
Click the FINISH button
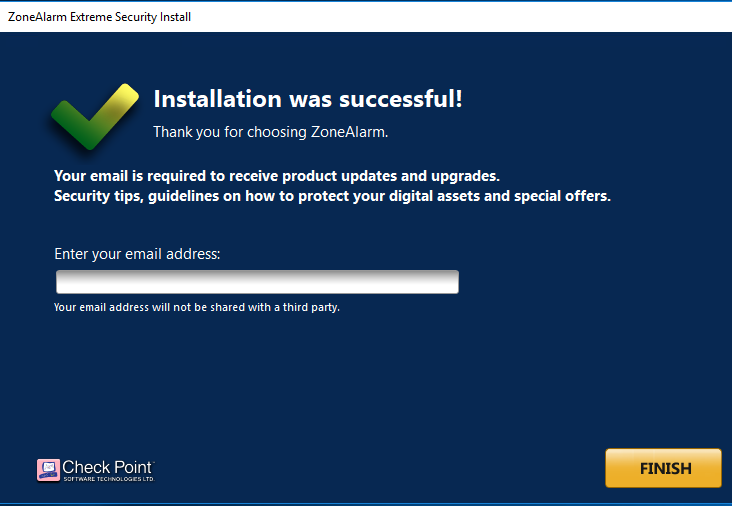663,468
